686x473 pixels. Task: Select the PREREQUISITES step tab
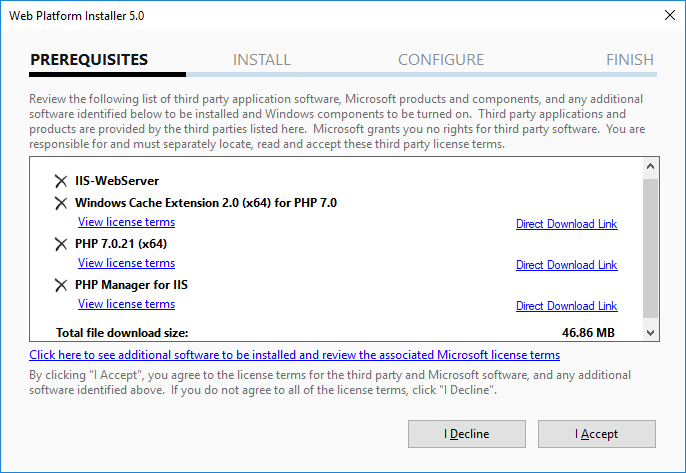tap(89, 60)
